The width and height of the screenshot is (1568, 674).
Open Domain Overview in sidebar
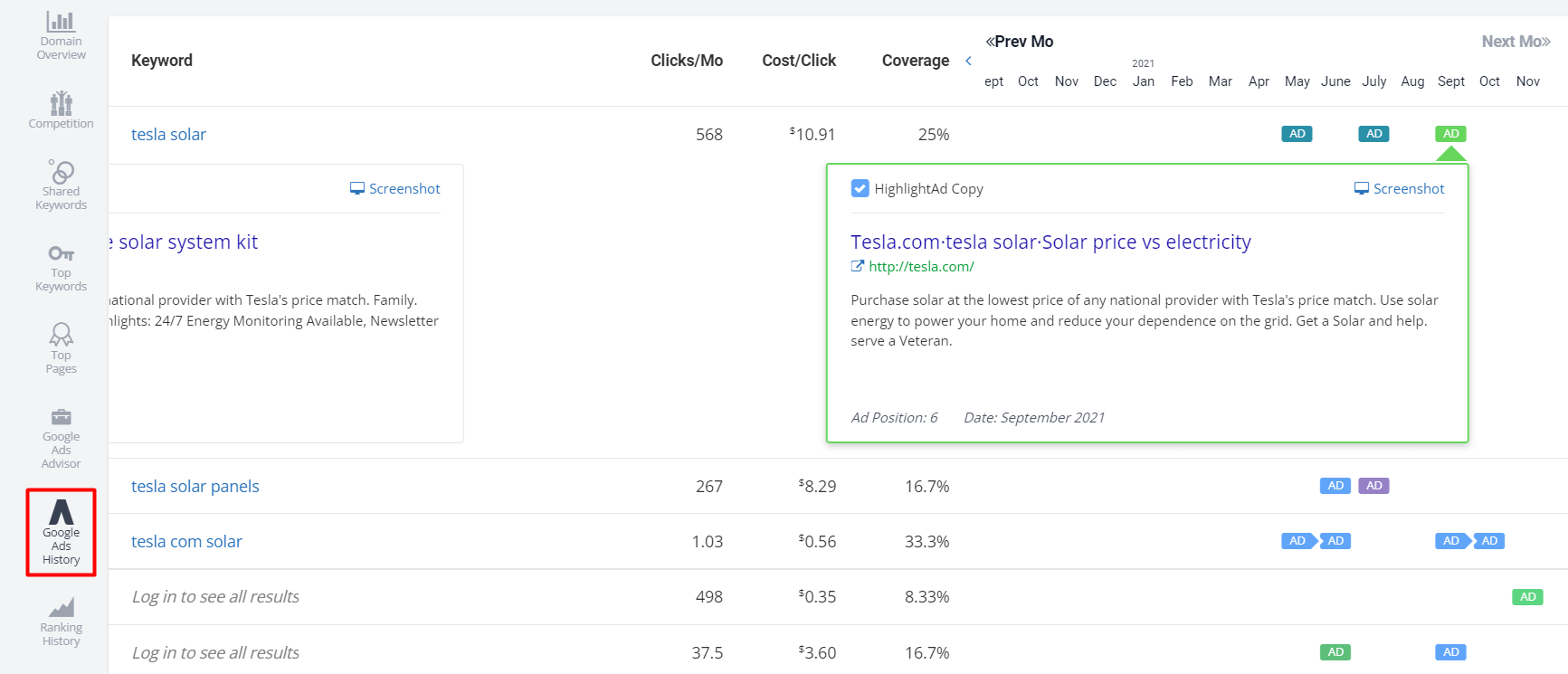click(x=61, y=35)
